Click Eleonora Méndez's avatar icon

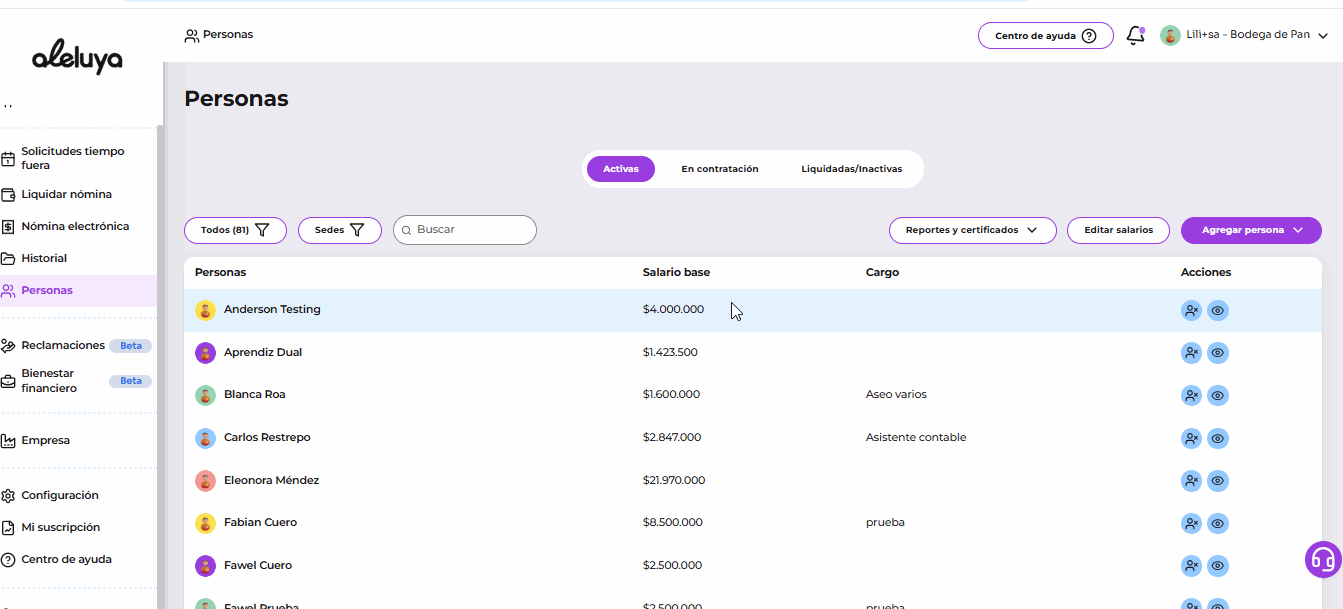(x=205, y=481)
